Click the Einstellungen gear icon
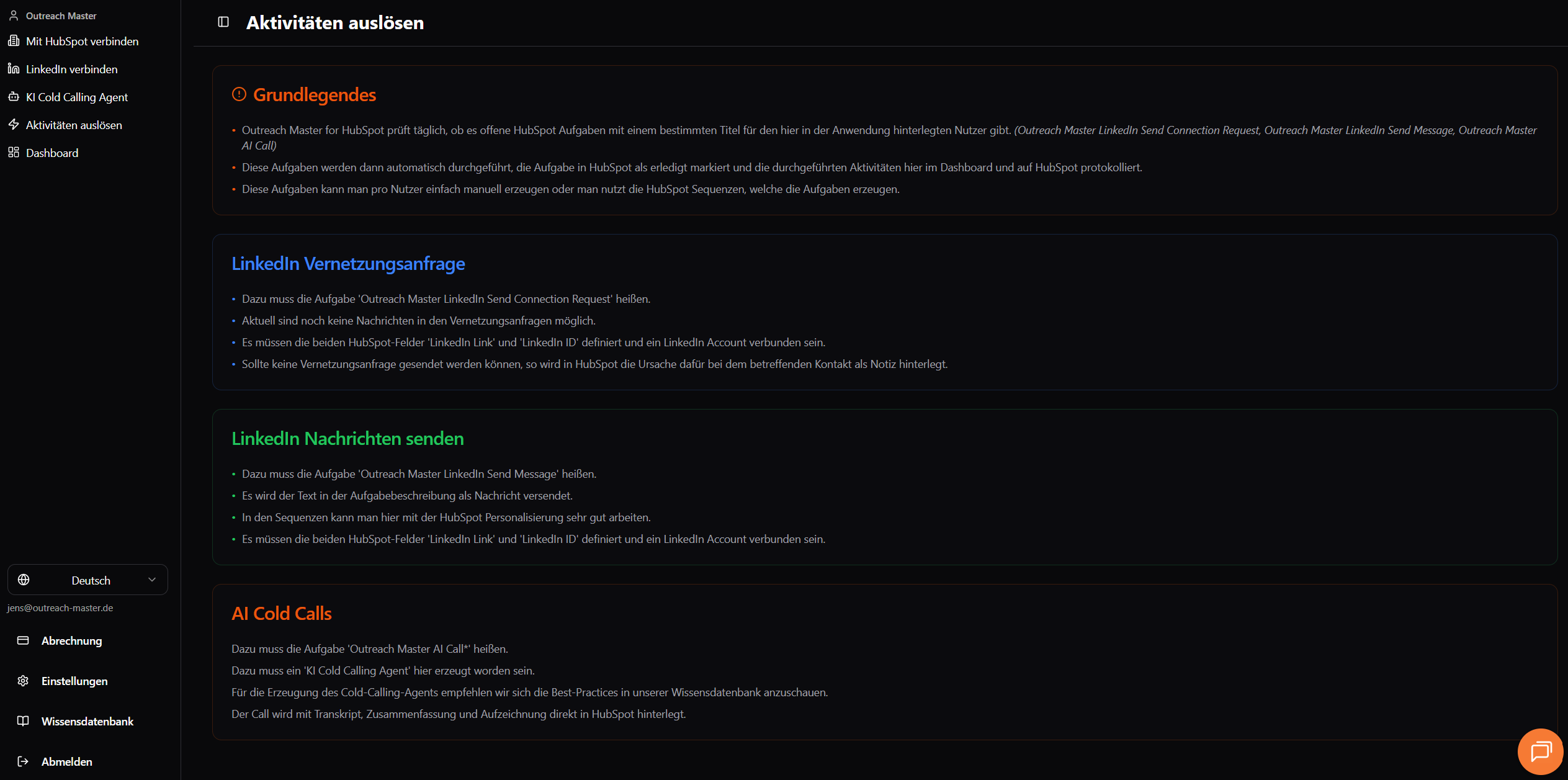The height and width of the screenshot is (780, 1568). tap(23, 681)
